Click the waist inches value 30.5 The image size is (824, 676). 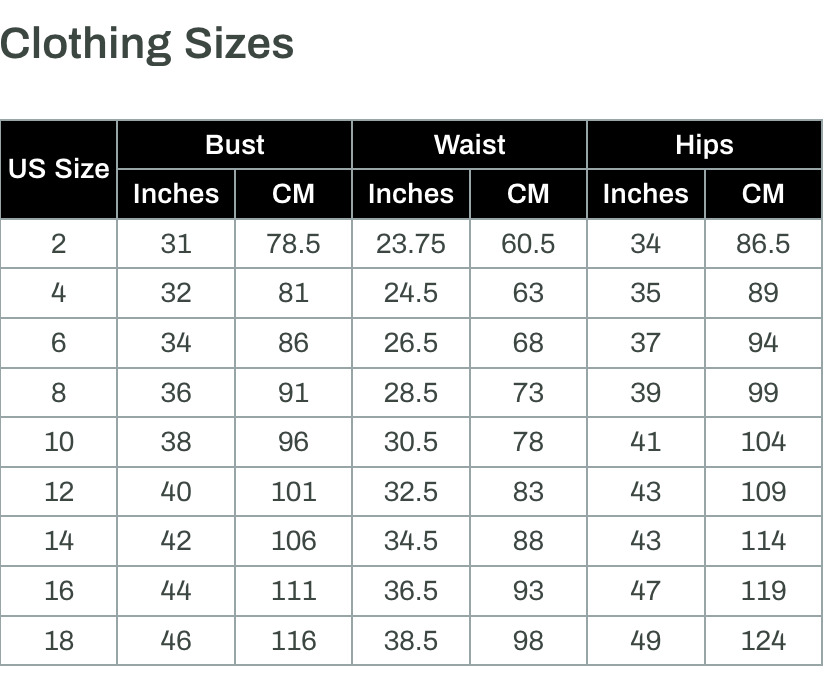[411, 442]
